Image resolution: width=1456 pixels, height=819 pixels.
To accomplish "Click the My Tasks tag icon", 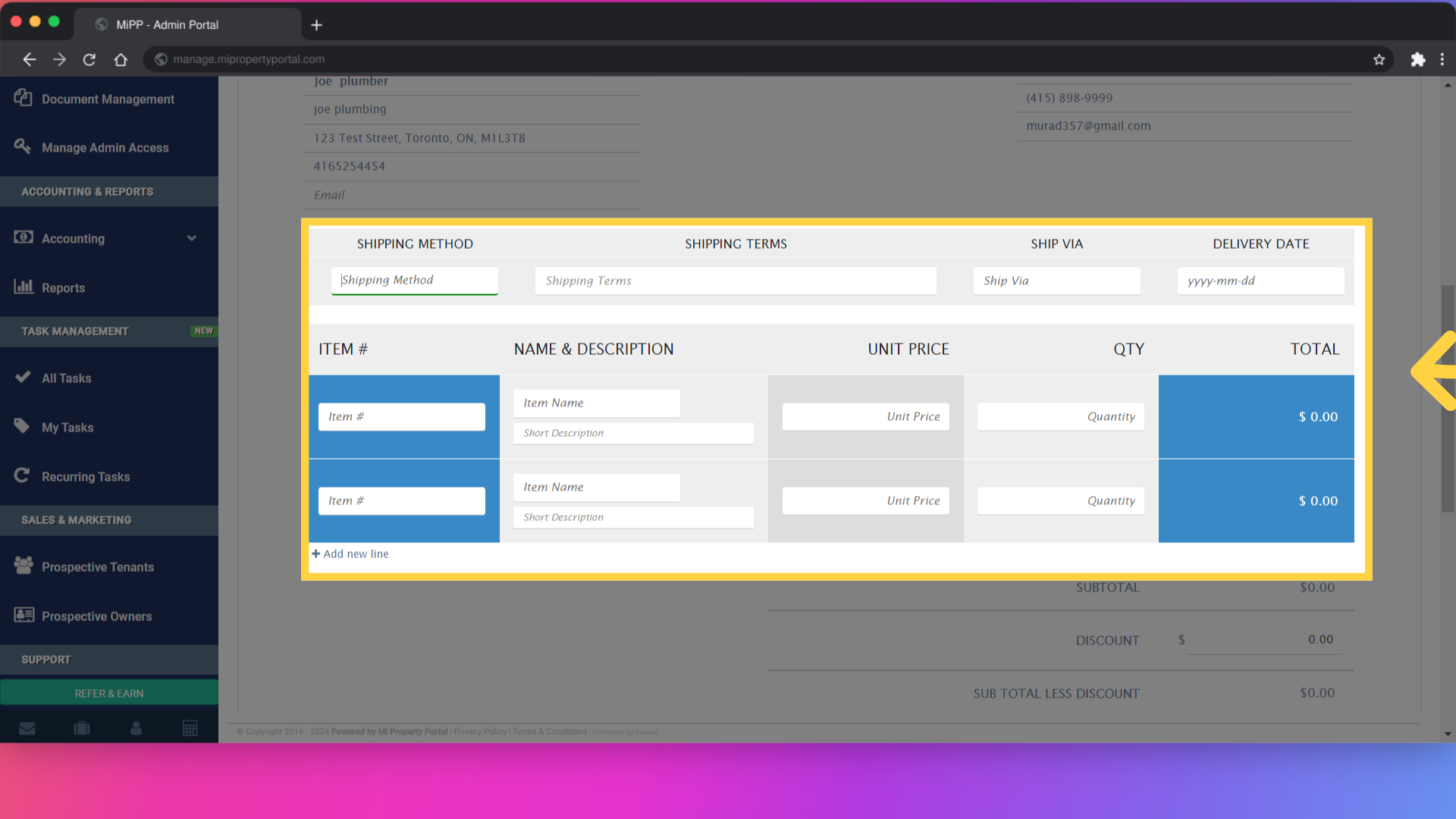I will 22,425.
